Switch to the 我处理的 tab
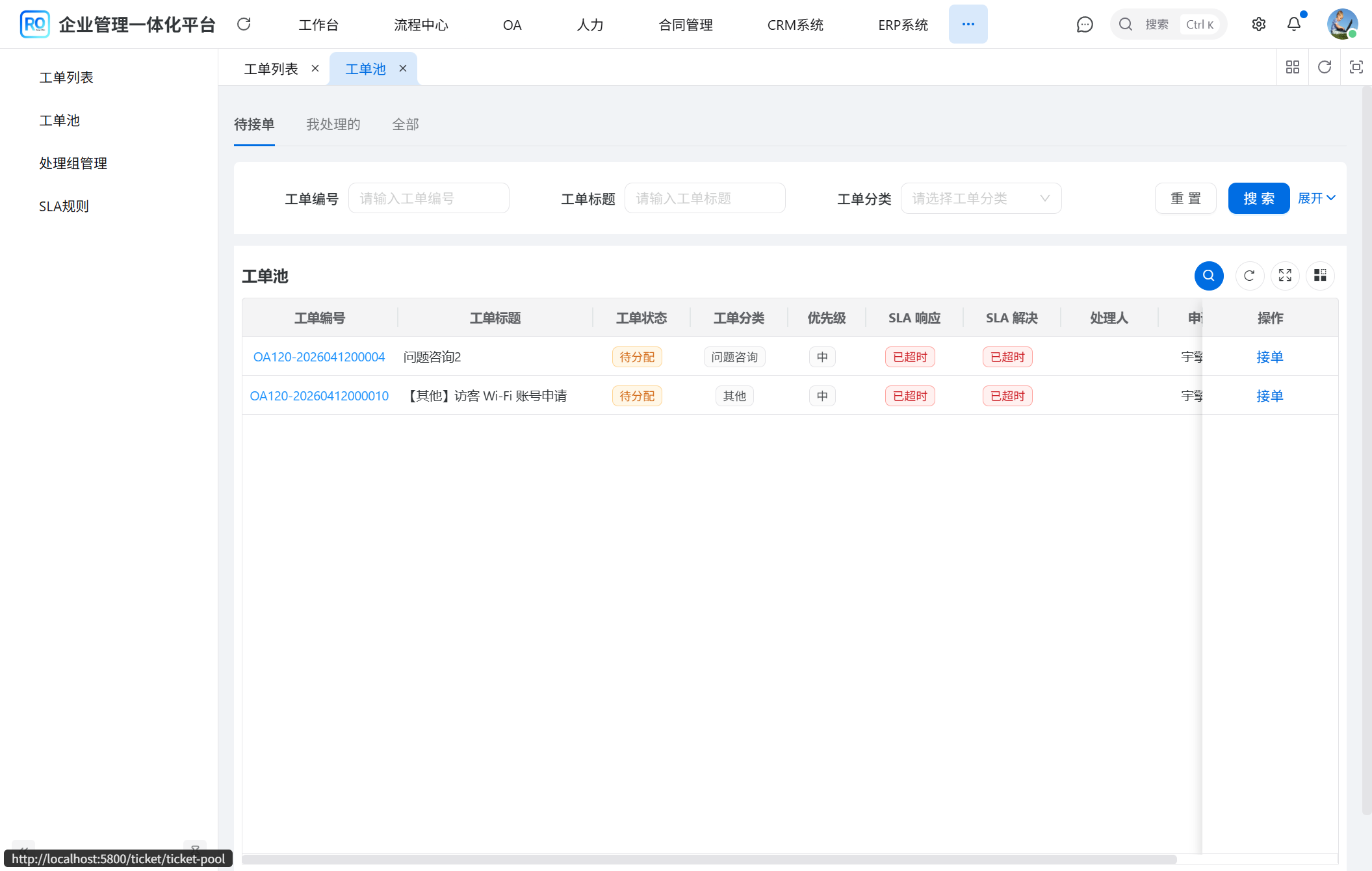 pyautogui.click(x=333, y=124)
